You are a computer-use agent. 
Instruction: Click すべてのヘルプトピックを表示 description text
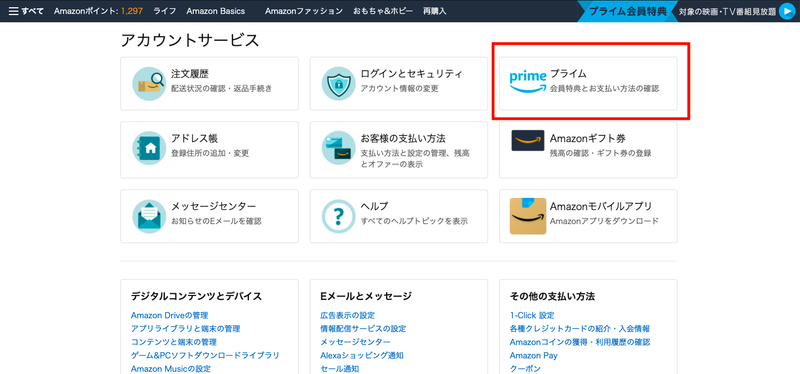414,221
